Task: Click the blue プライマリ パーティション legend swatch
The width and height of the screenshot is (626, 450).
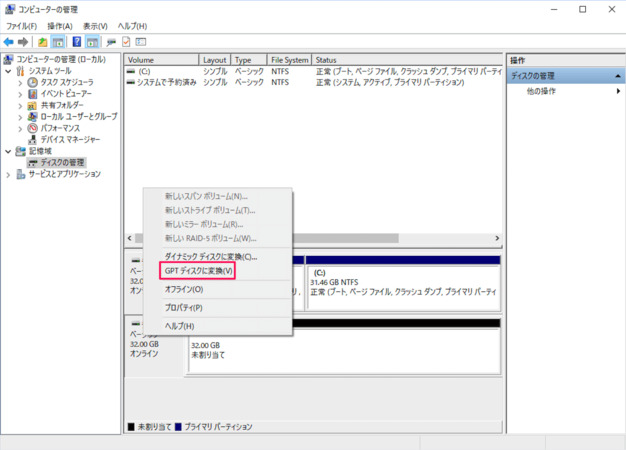Action: (178, 427)
